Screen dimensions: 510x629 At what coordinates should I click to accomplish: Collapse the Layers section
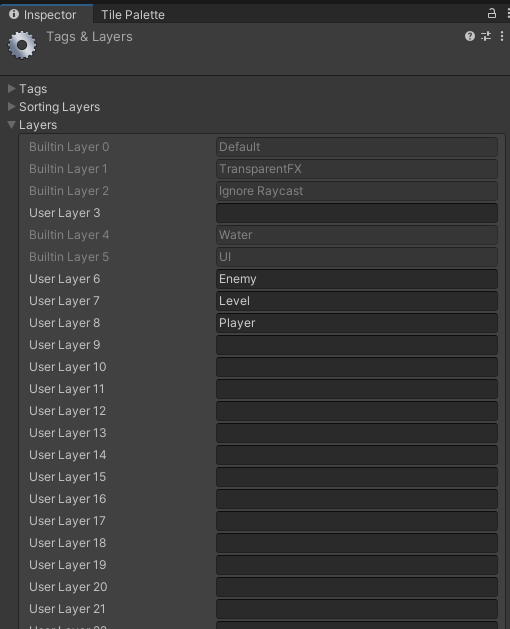[12, 125]
